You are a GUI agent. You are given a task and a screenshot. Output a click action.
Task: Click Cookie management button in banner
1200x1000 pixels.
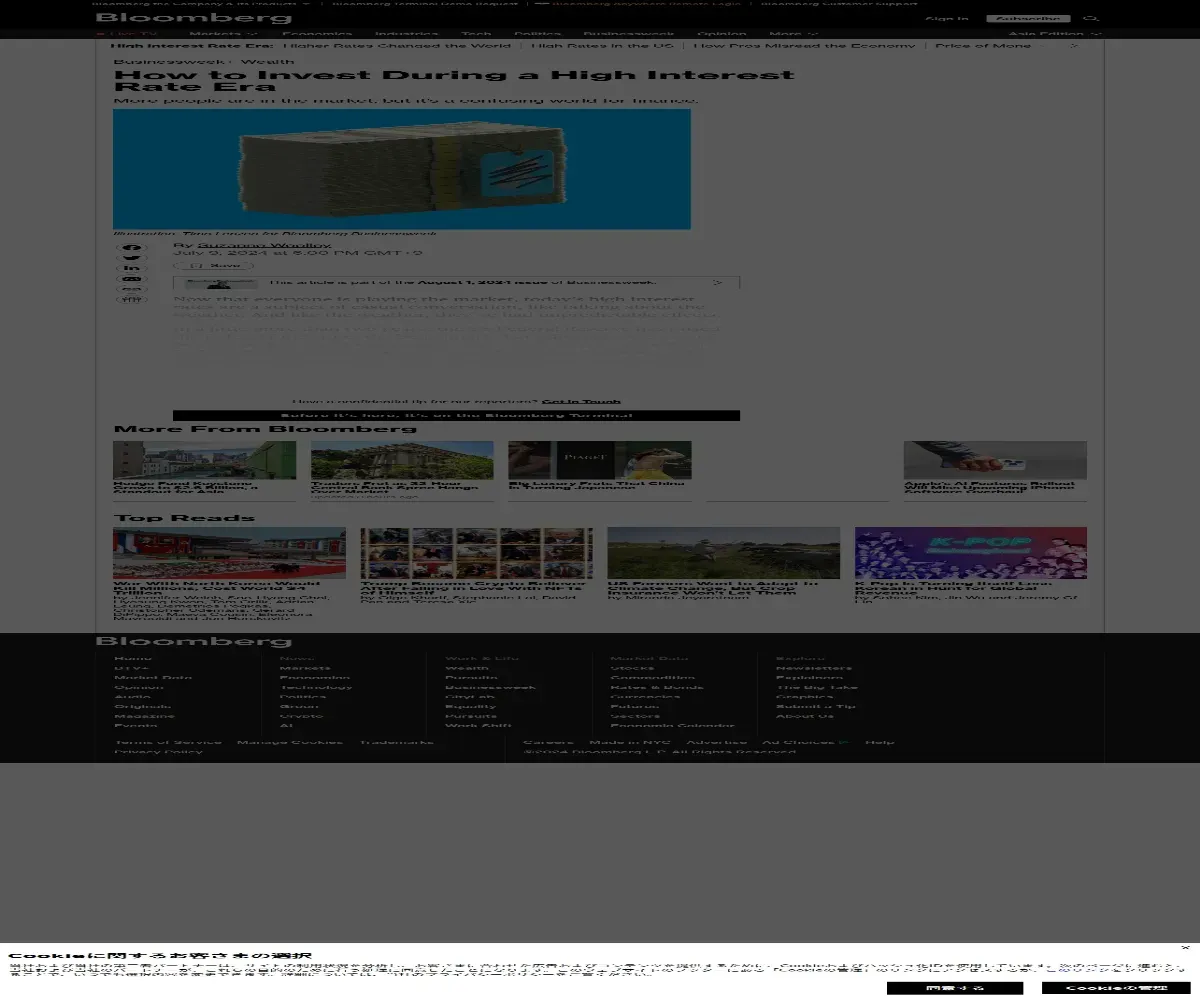(1116, 988)
